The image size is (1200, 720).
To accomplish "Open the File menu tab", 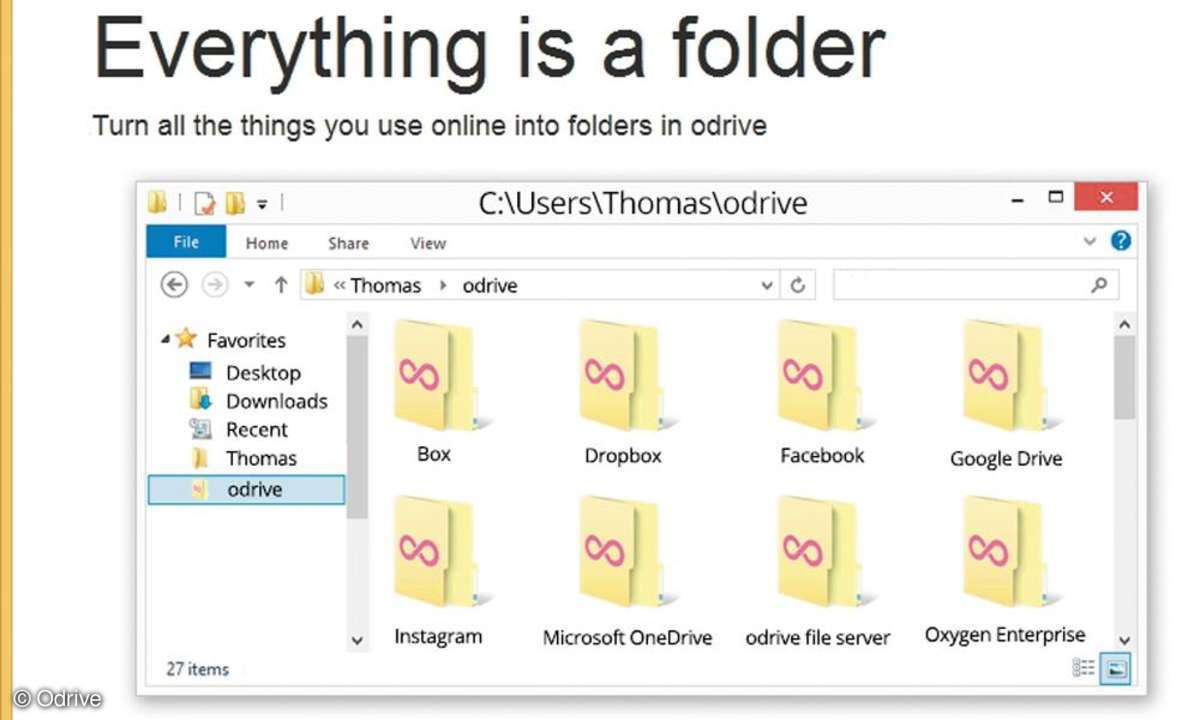I will (186, 242).
